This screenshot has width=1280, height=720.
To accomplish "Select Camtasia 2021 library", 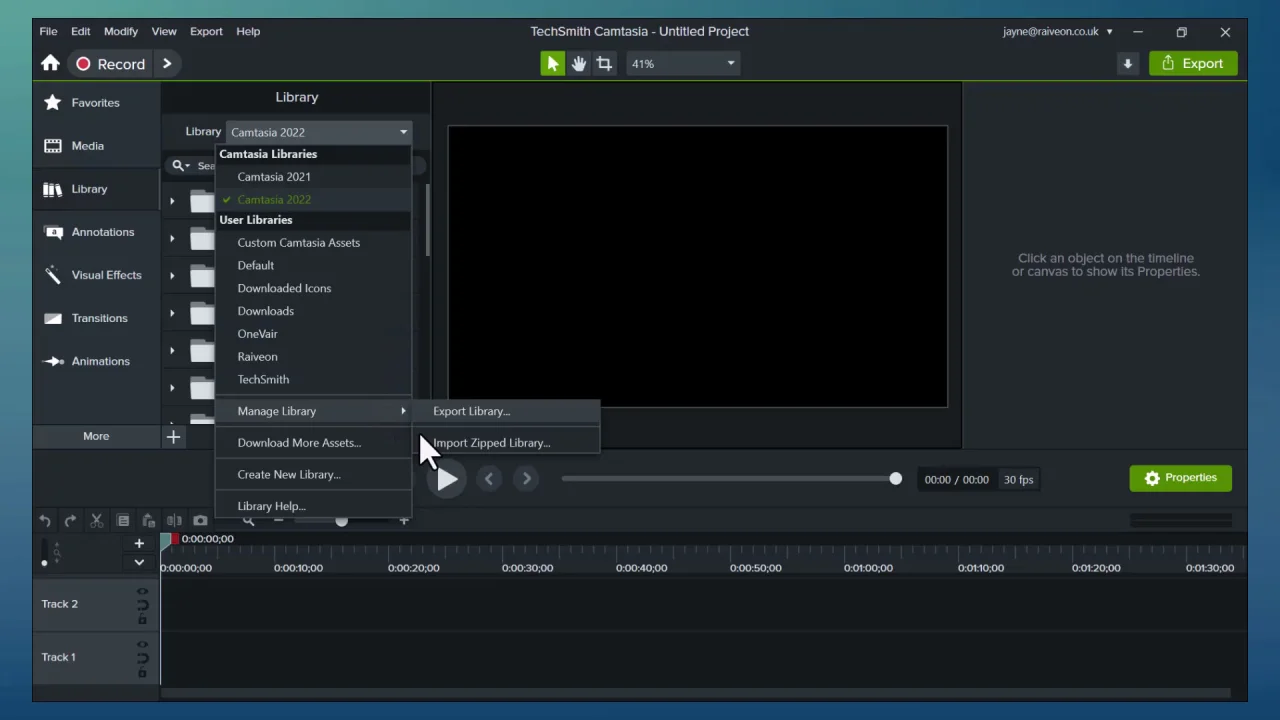I will 313,176.
